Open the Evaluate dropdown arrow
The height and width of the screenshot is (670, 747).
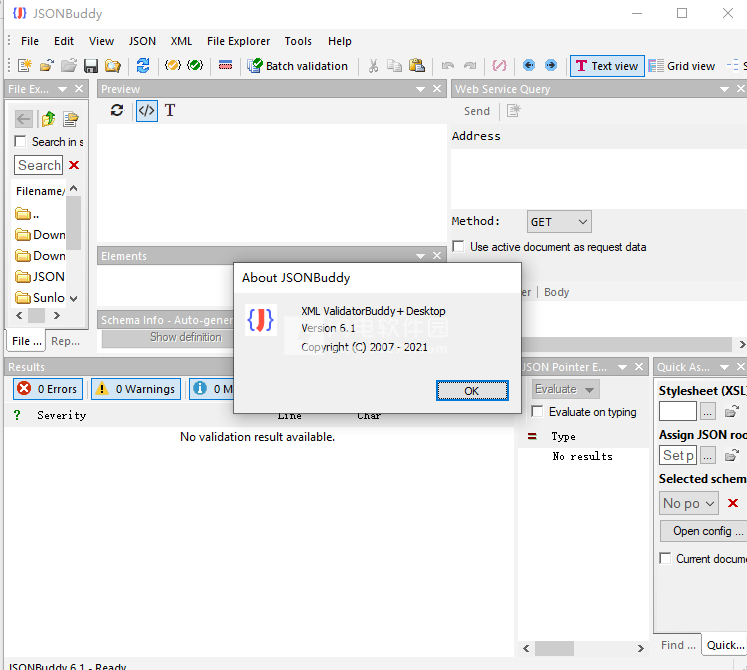click(x=589, y=390)
